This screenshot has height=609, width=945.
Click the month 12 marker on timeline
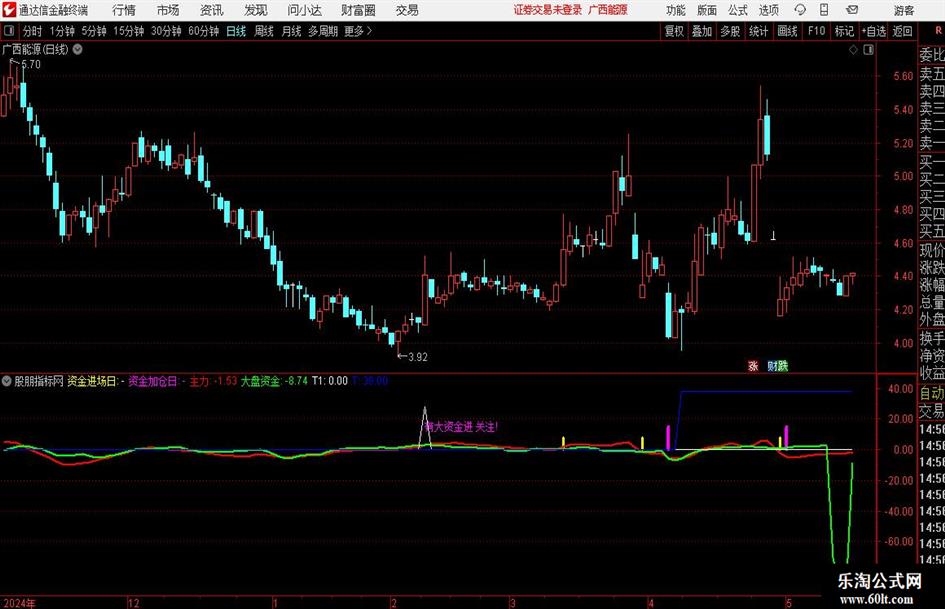click(133, 603)
